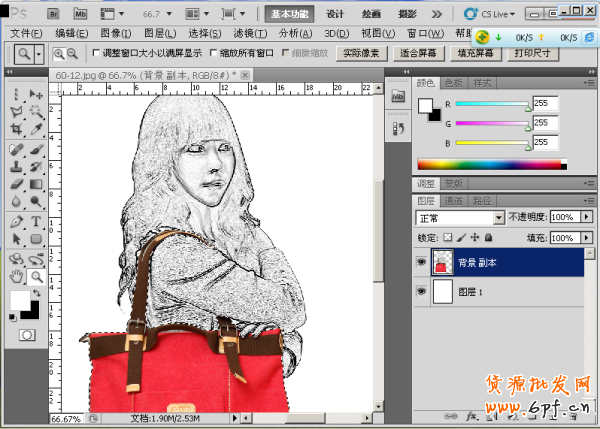This screenshot has height=429, width=600.
Task: Click the 适合屏幕 button
Action: [420, 53]
